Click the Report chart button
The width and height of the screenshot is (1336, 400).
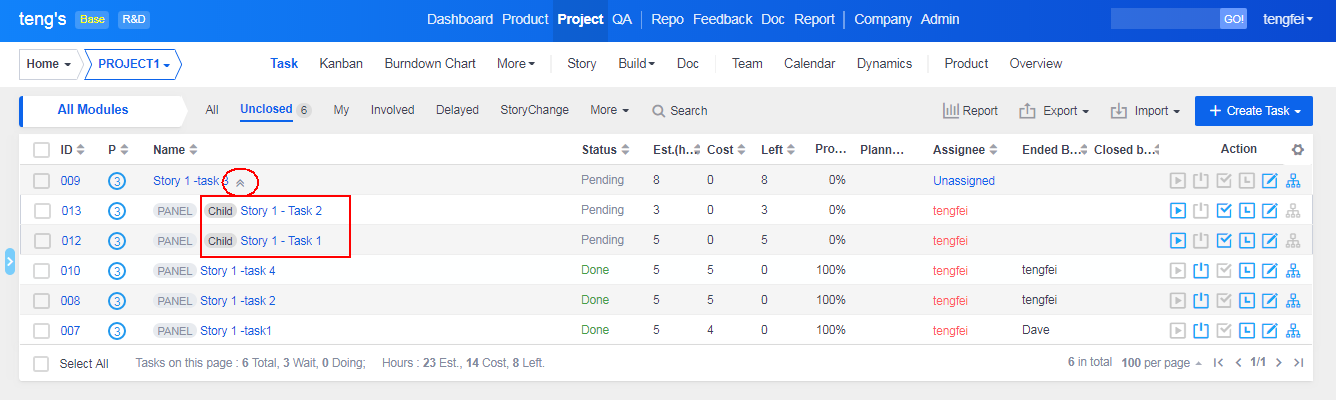970,111
